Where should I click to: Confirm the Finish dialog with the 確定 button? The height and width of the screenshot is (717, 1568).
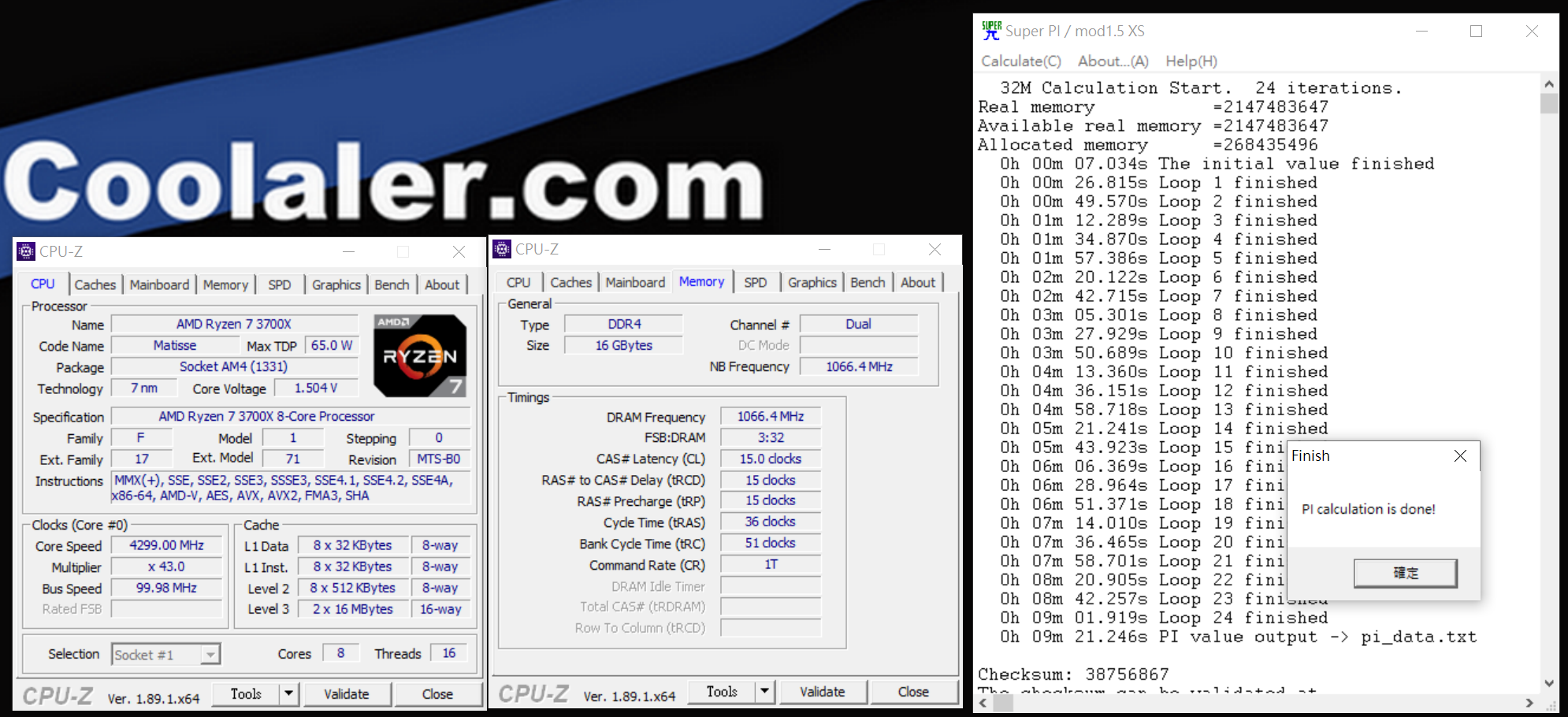click(x=1405, y=573)
